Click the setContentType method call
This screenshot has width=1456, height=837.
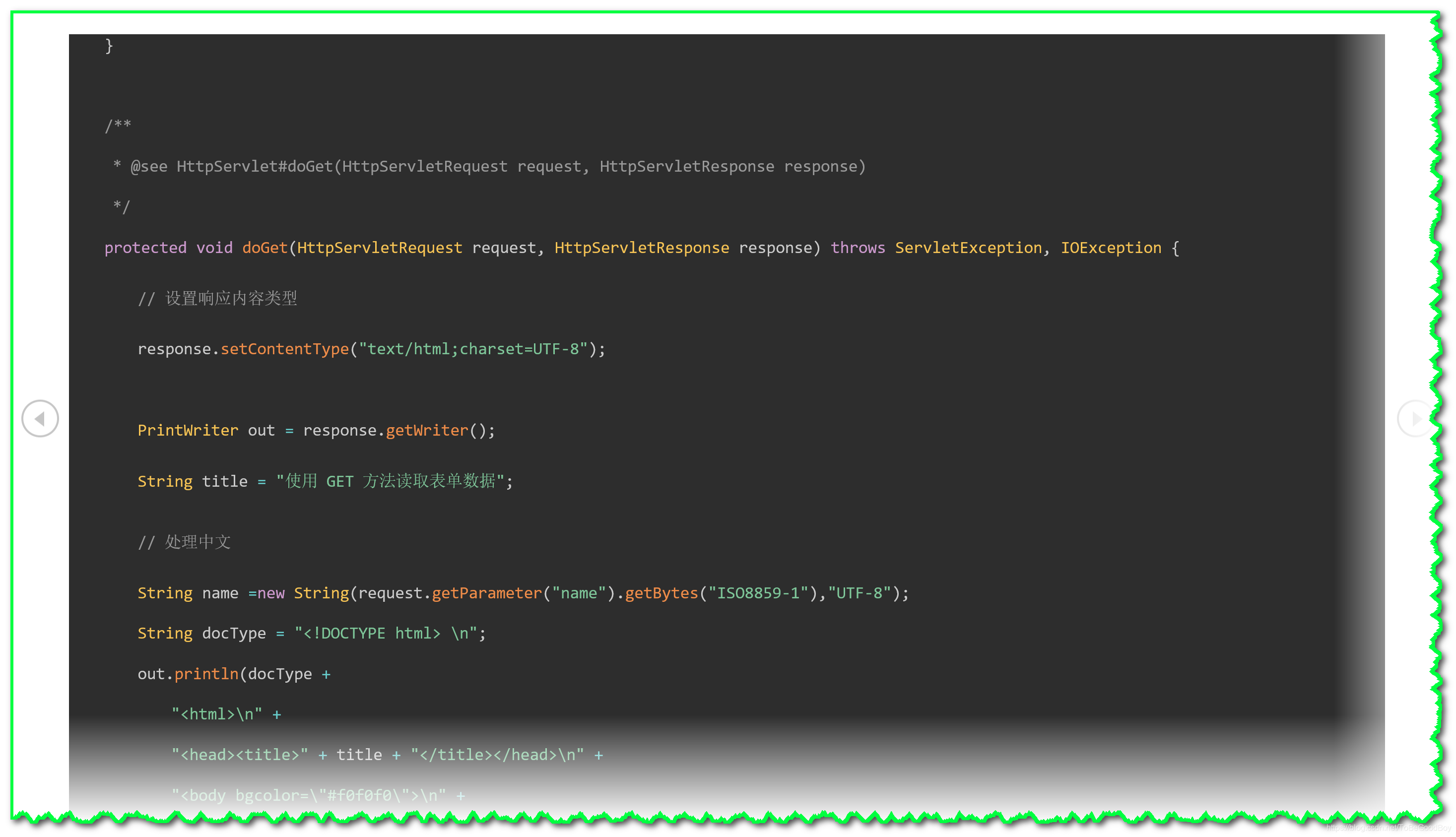pyautogui.click(x=284, y=349)
